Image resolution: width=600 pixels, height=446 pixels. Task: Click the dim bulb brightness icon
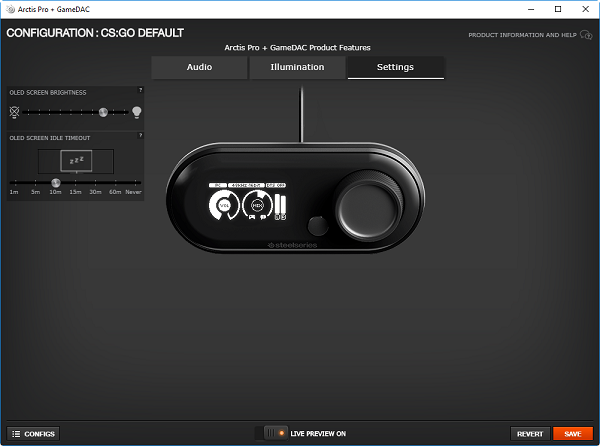click(15, 112)
